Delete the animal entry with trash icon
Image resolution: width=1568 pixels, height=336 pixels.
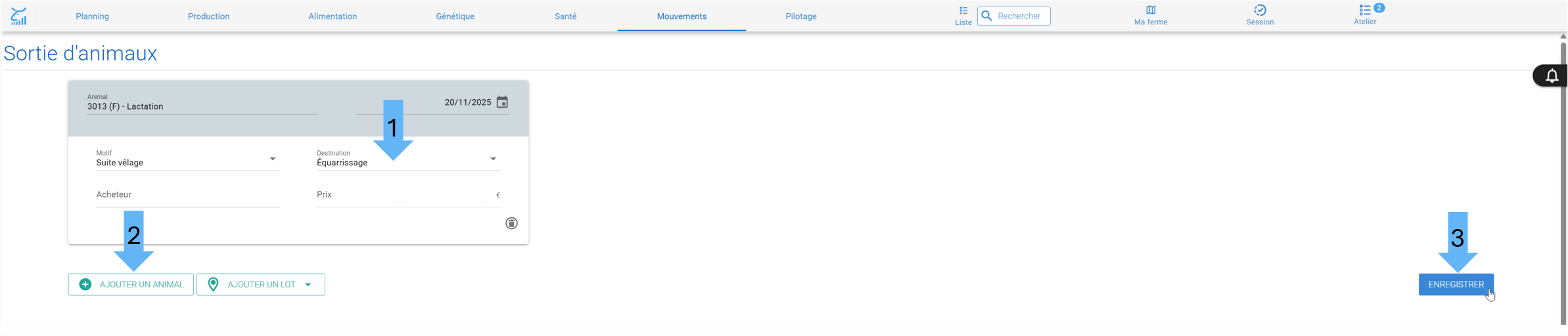point(511,223)
